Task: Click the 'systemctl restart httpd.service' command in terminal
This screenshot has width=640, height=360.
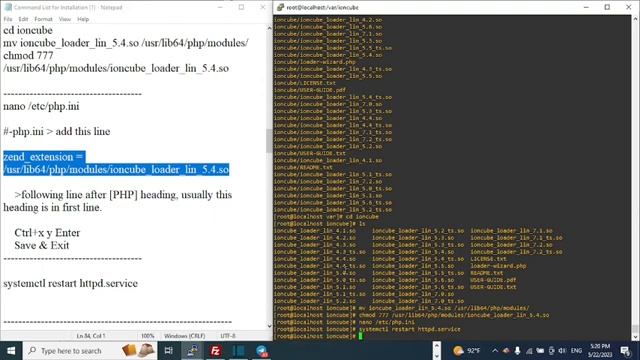Action: click(409, 329)
